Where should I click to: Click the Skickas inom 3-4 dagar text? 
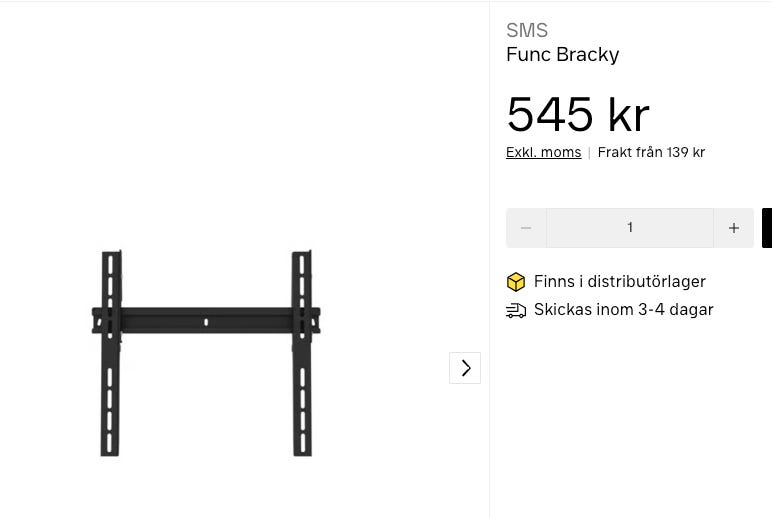624,310
